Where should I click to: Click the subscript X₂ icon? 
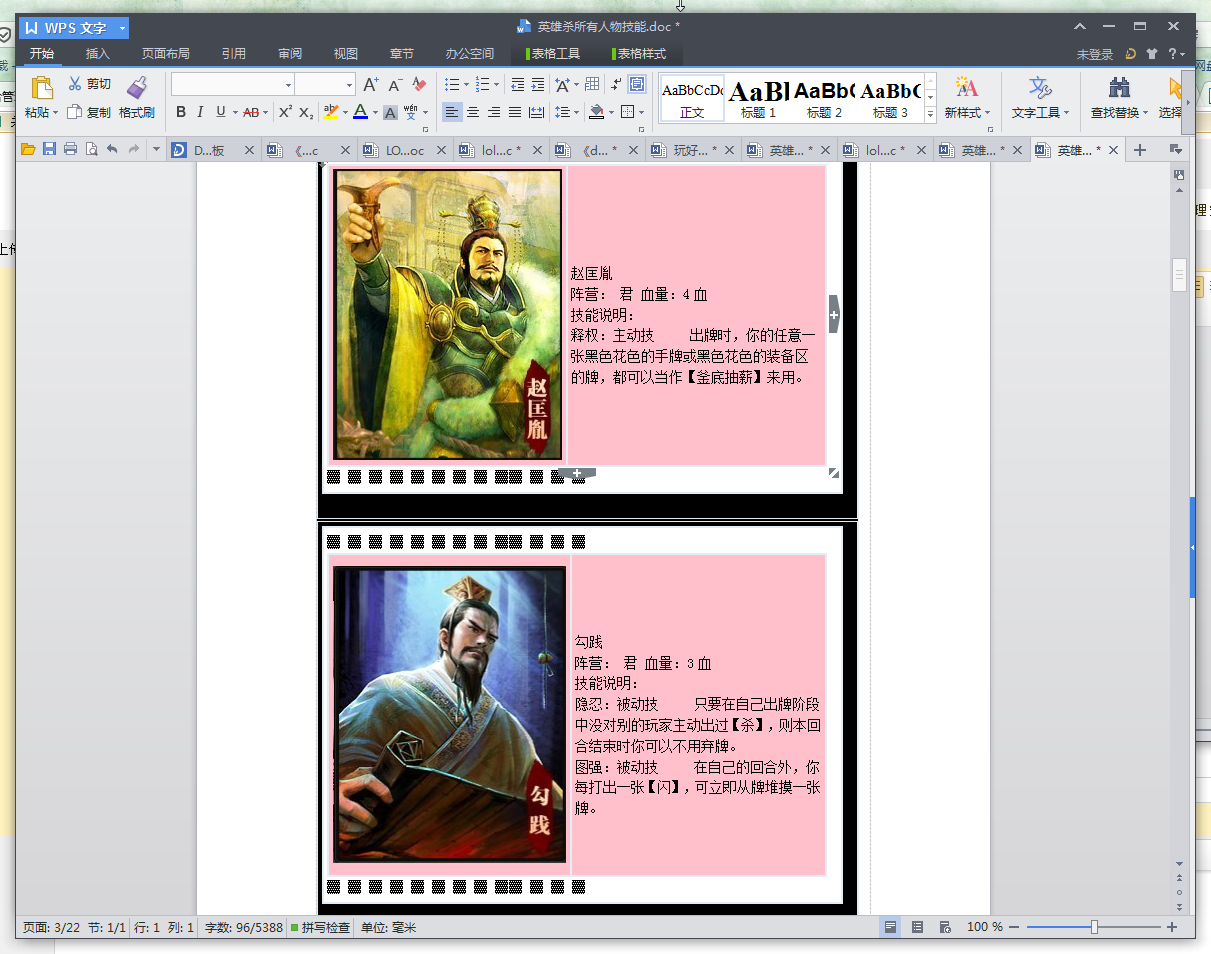coord(306,112)
